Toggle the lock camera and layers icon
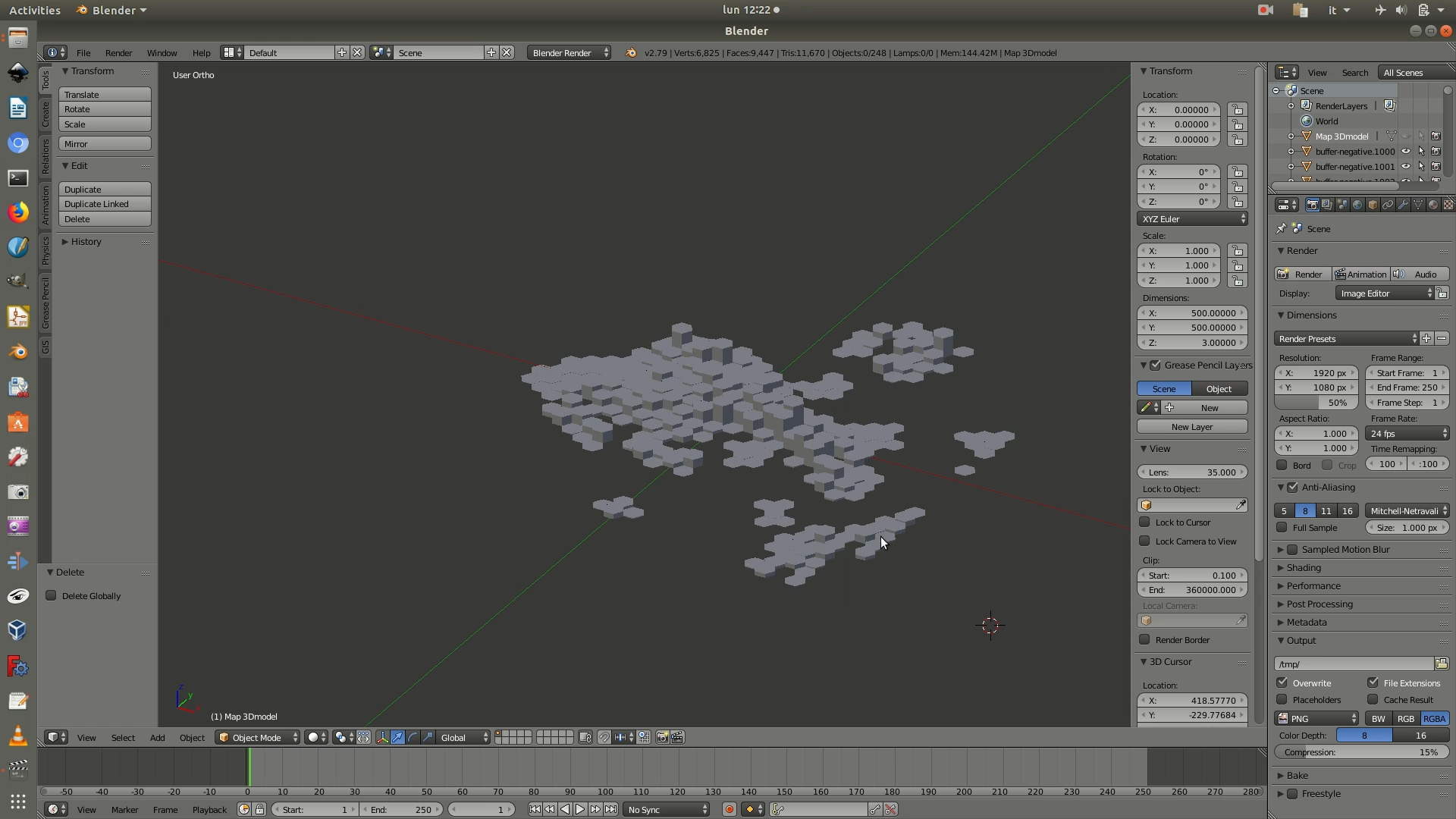 [x=585, y=737]
